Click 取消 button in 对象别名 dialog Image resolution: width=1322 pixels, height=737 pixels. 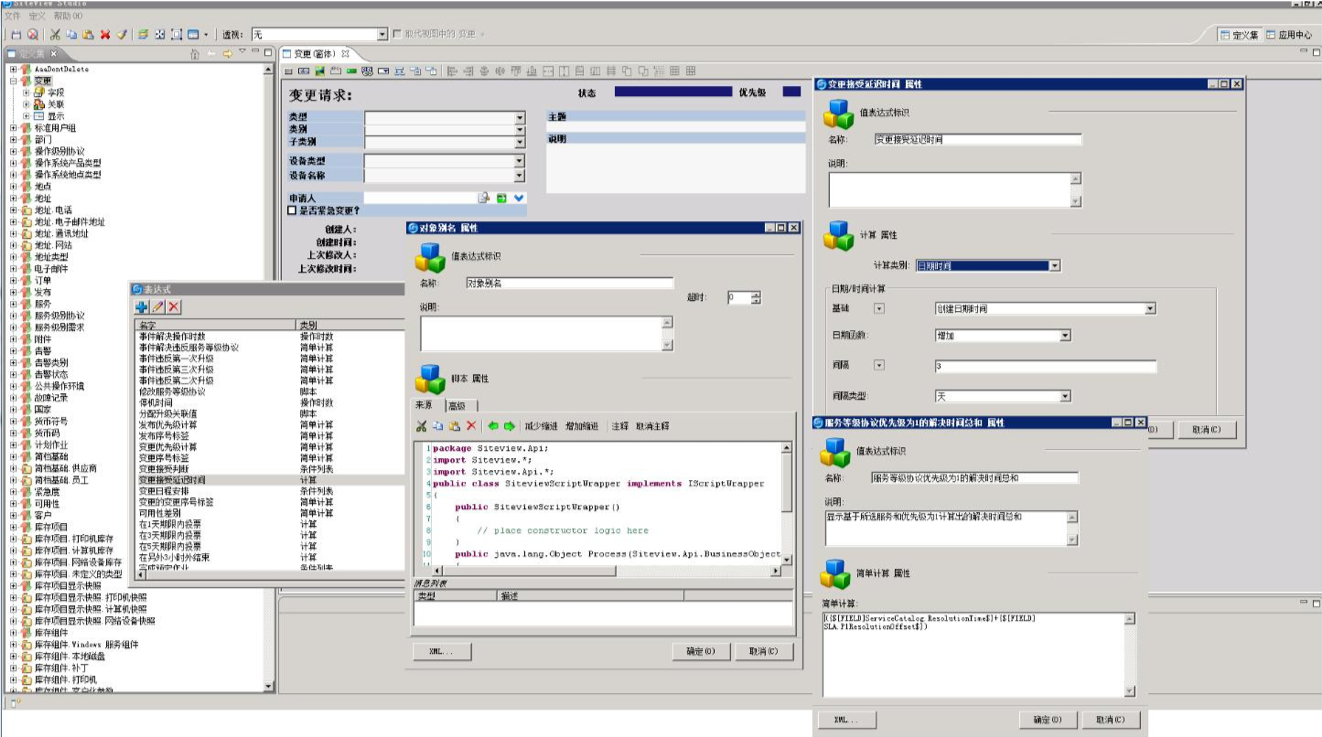pyautogui.click(x=762, y=652)
